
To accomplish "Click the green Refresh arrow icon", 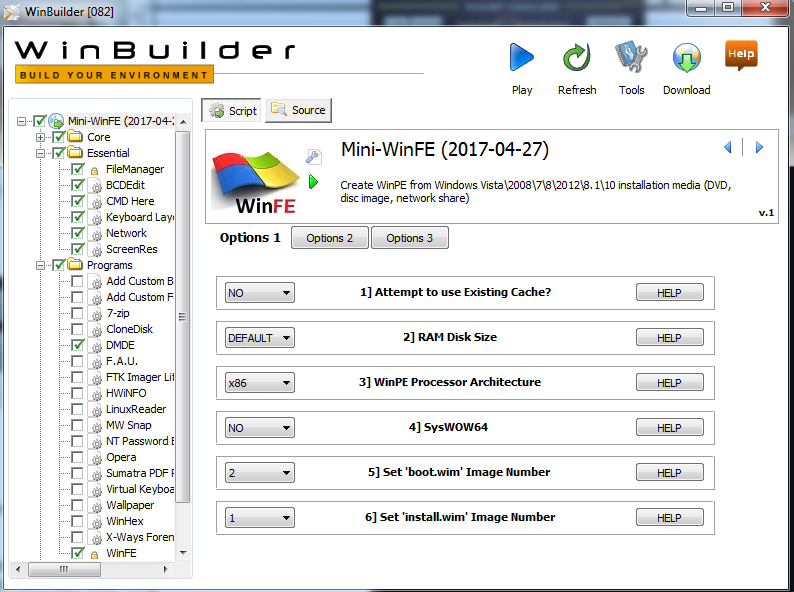I will coord(577,57).
